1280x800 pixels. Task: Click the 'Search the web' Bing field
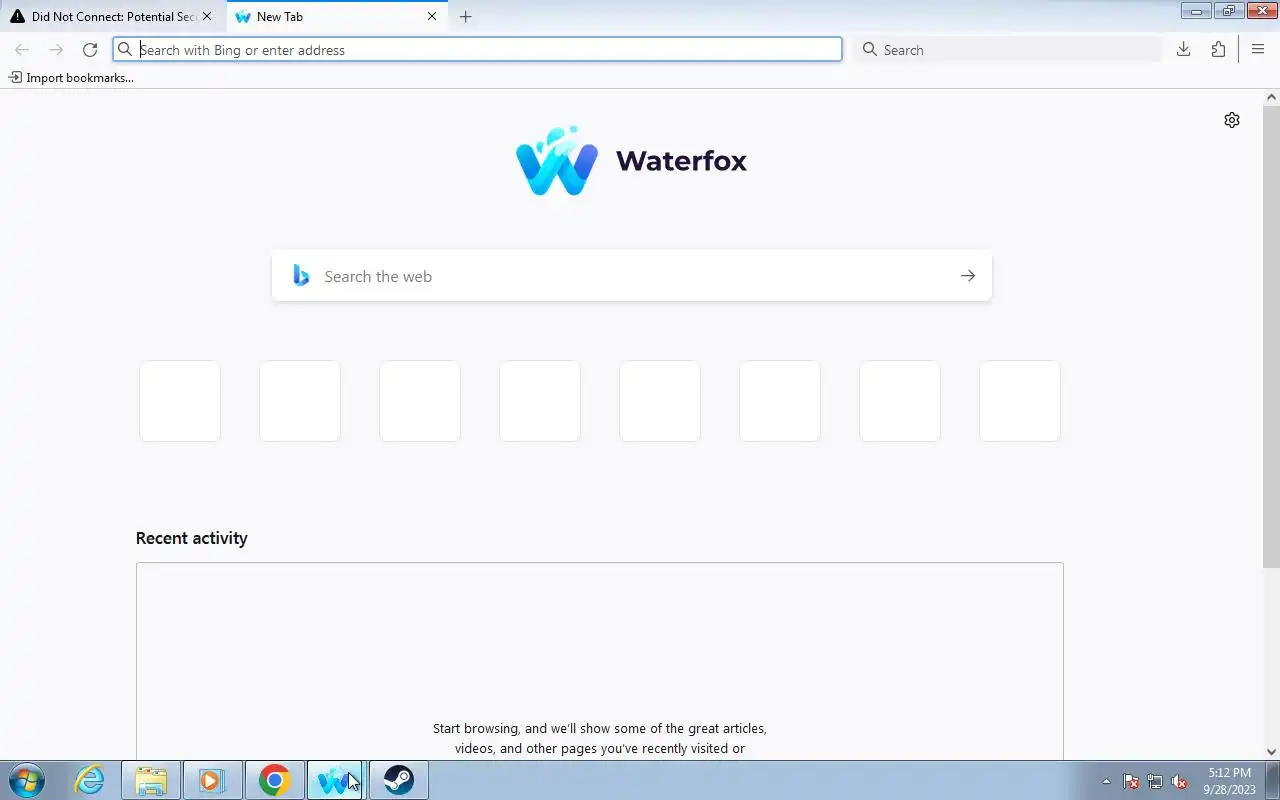pos(632,276)
